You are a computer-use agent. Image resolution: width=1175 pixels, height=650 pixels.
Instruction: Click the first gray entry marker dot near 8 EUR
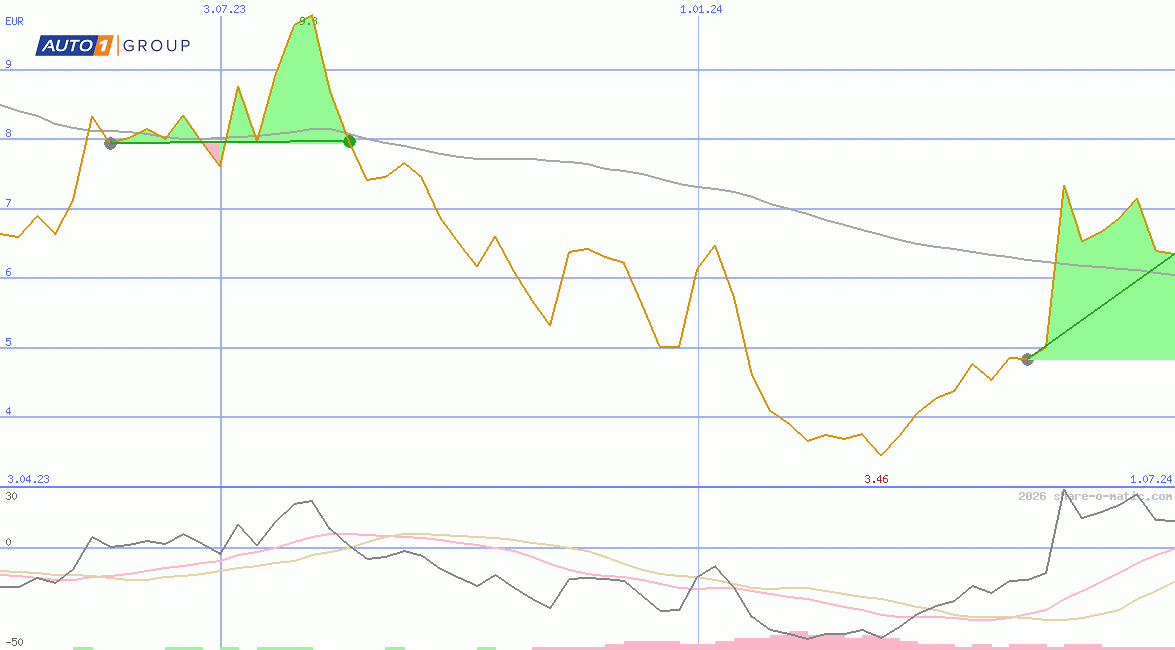pos(111,143)
